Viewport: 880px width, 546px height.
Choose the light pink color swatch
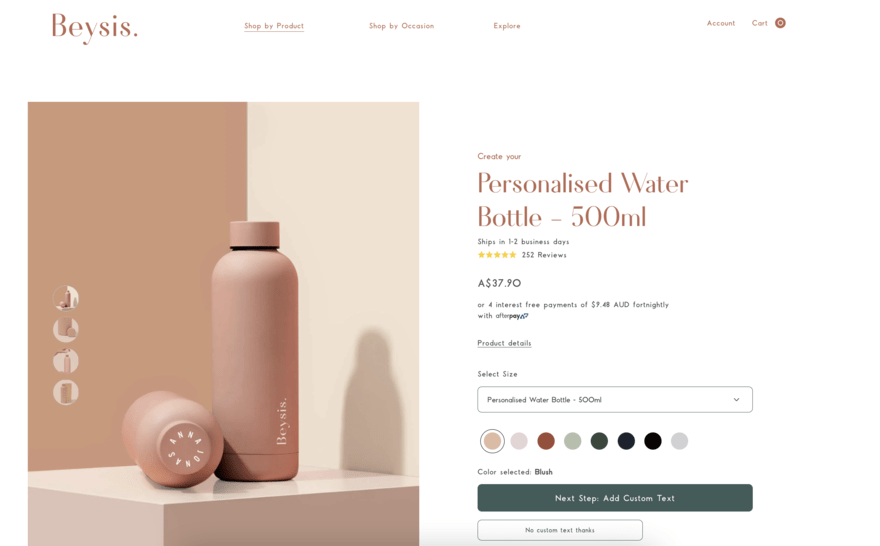[x=519, y=441]
